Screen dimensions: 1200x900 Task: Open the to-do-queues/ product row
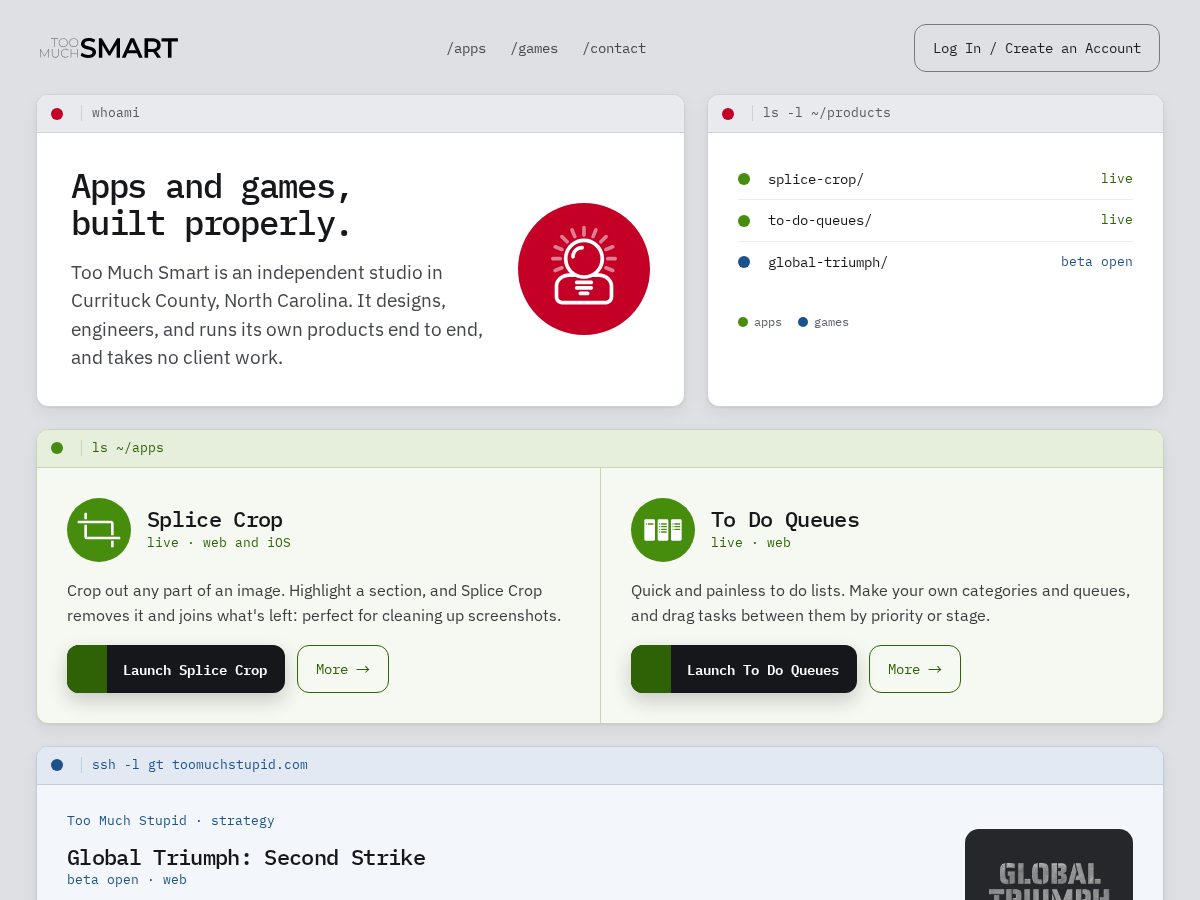click(x=935, y=220)
